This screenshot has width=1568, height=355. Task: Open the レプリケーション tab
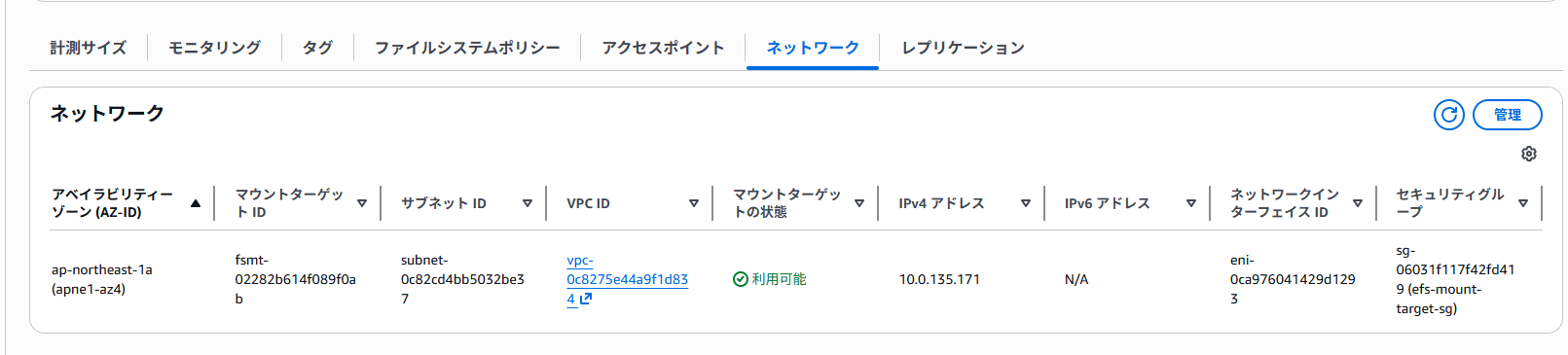[963, 48]
